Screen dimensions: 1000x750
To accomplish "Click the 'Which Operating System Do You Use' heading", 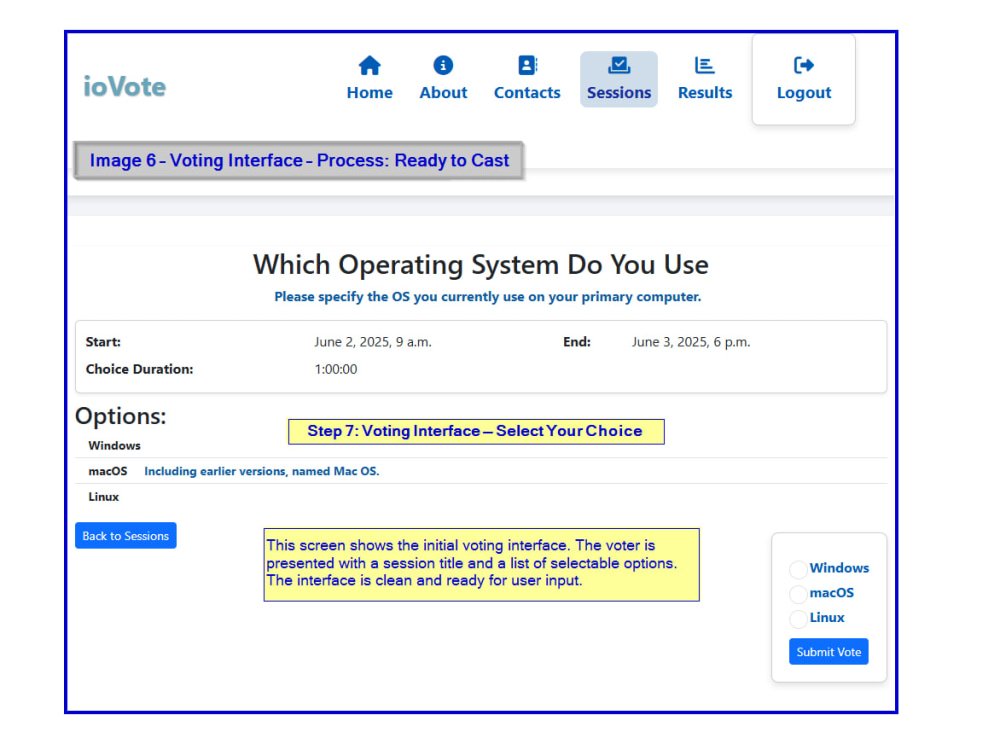I will point(481,265).
